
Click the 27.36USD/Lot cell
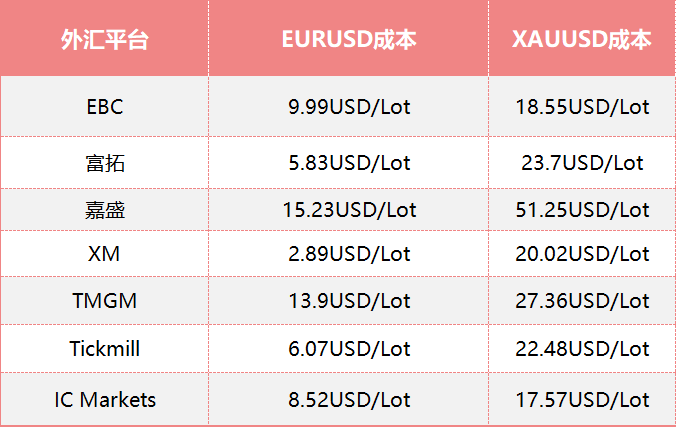tap(582, 301)
